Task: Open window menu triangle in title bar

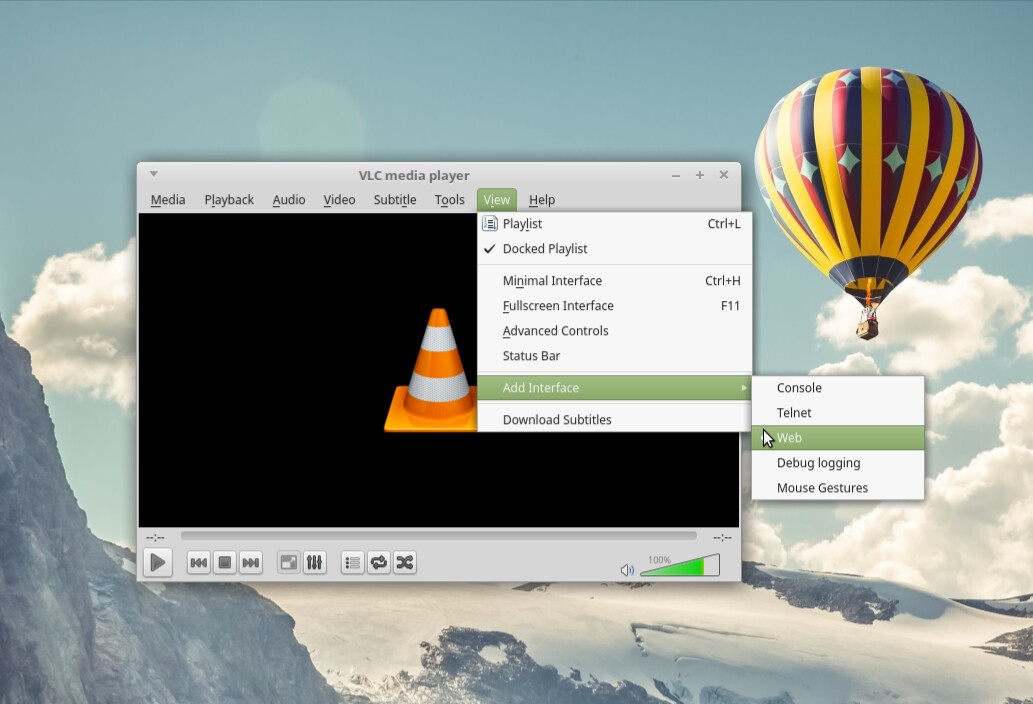Action: click(154, 175)
